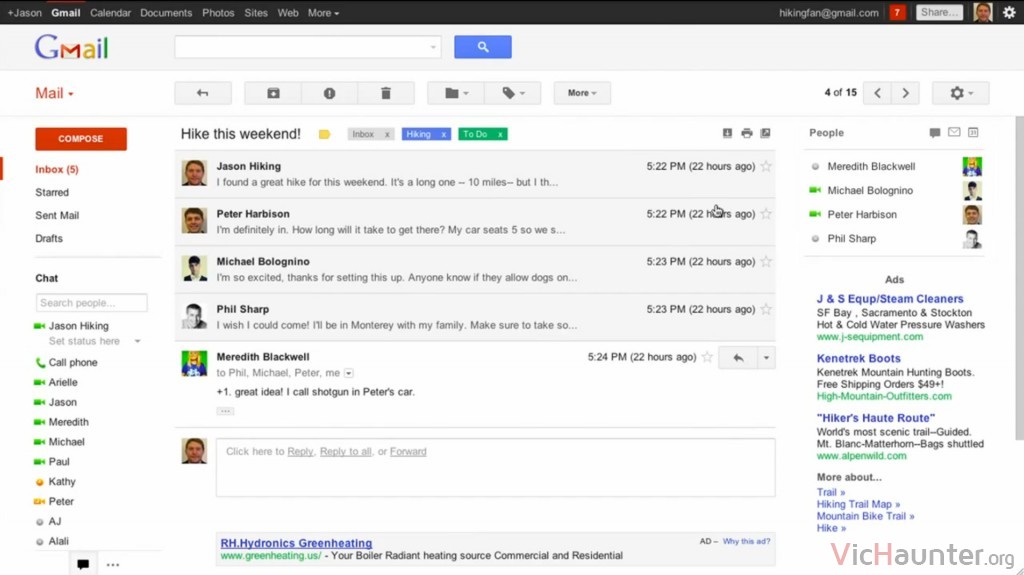Star Jason Hiking's message
The image size is (1024, 575).
point(766,167)
